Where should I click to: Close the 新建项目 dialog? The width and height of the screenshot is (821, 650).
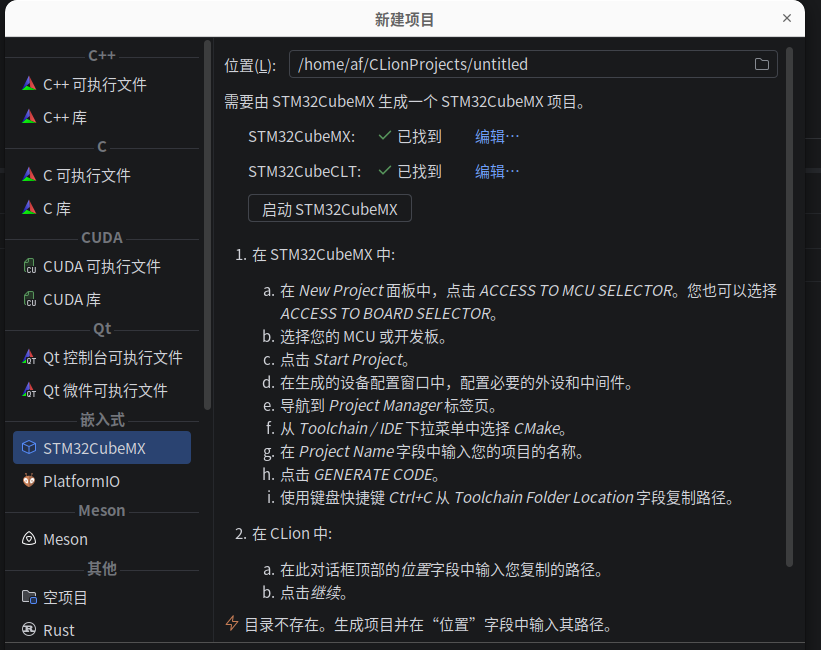[x=786, y=18]
